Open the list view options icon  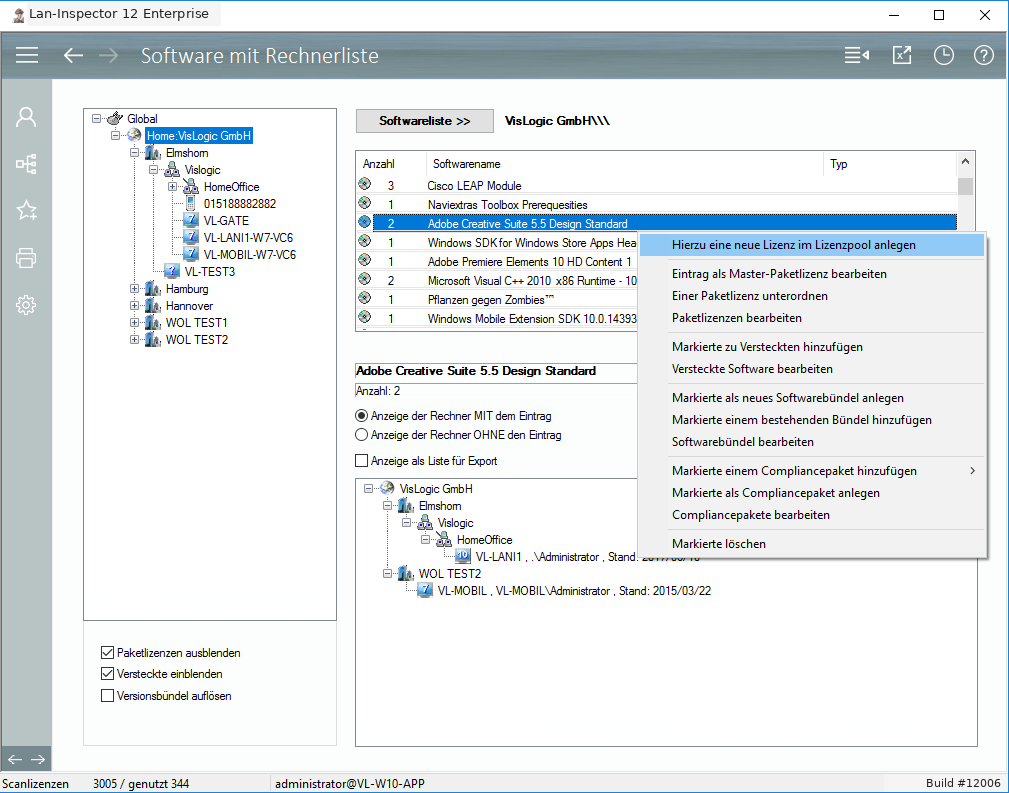coord(856,55)
